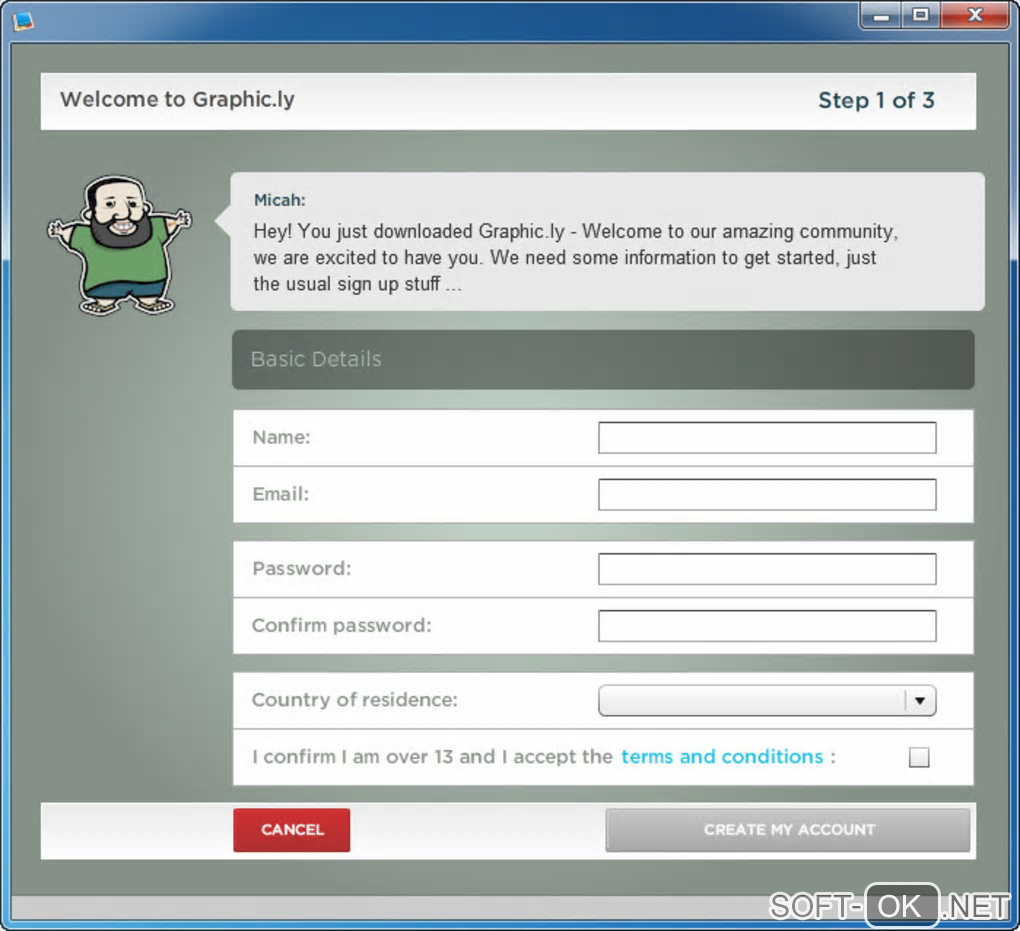The image size is (1020, 931).
Task: Click the Micah cartoon character image
Action: [120, 245]
